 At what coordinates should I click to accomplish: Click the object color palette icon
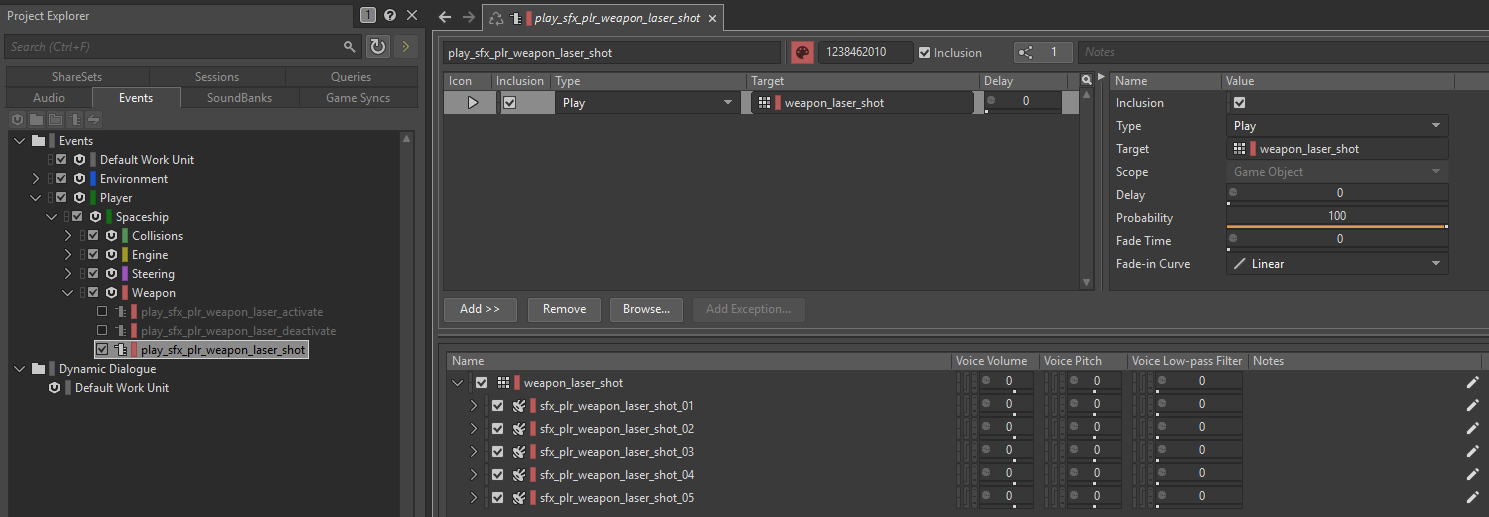pyautogui.click(x=802, y=53)
